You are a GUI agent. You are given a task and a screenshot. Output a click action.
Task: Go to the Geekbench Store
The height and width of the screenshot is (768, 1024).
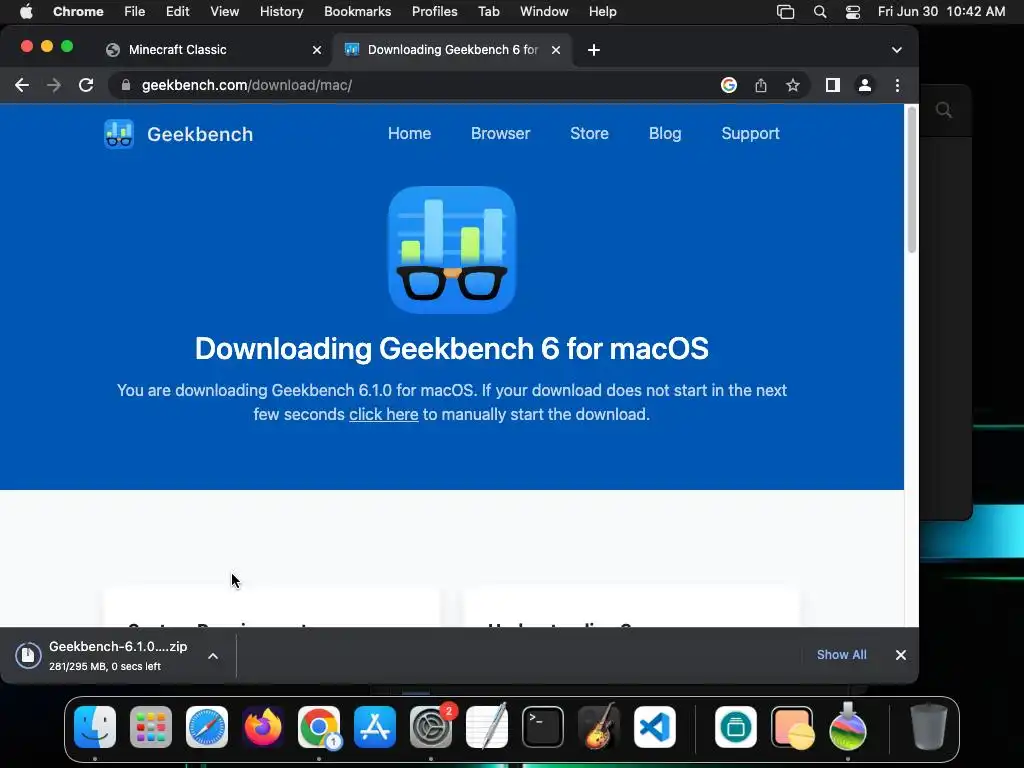(589, 133)
